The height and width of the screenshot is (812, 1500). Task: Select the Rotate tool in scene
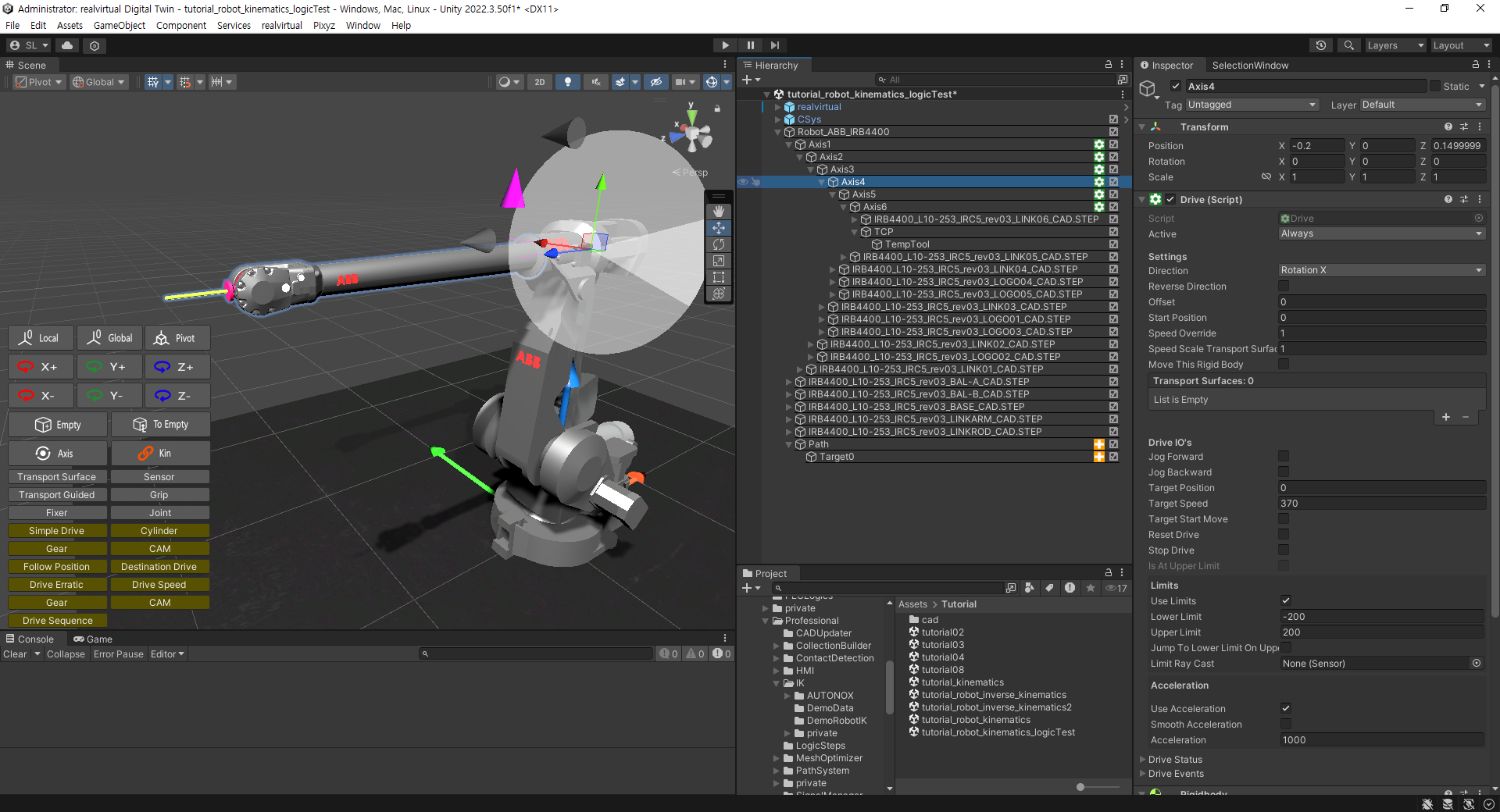coord(719,244)
